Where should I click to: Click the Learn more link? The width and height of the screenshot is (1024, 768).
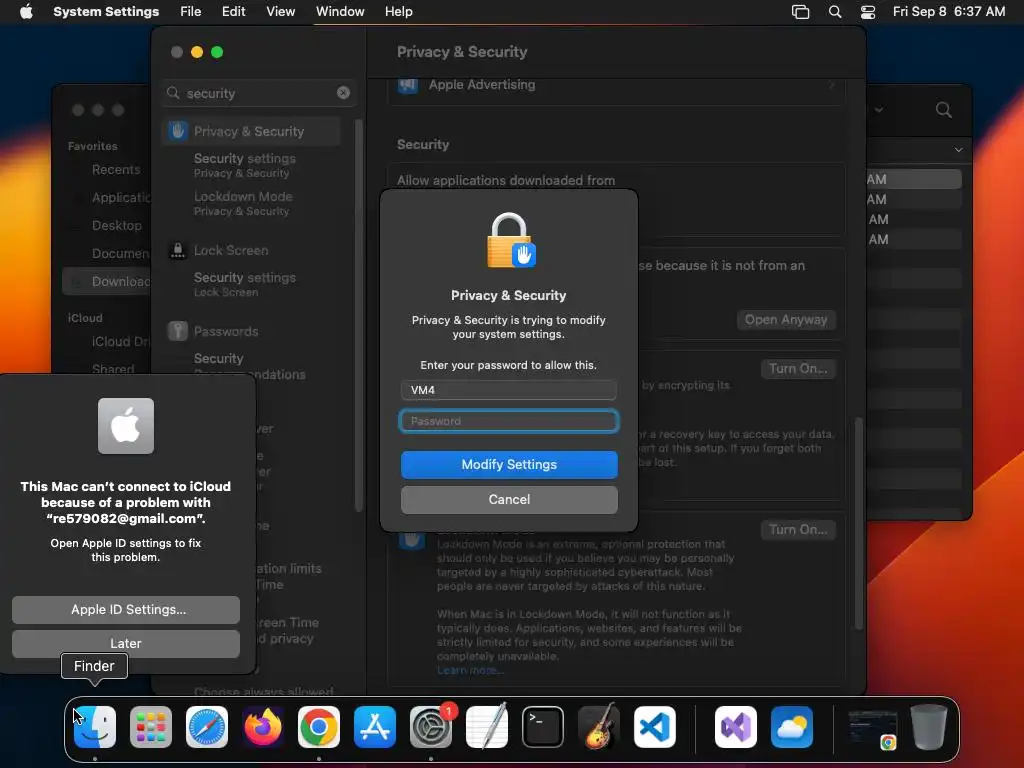(470, 671)
